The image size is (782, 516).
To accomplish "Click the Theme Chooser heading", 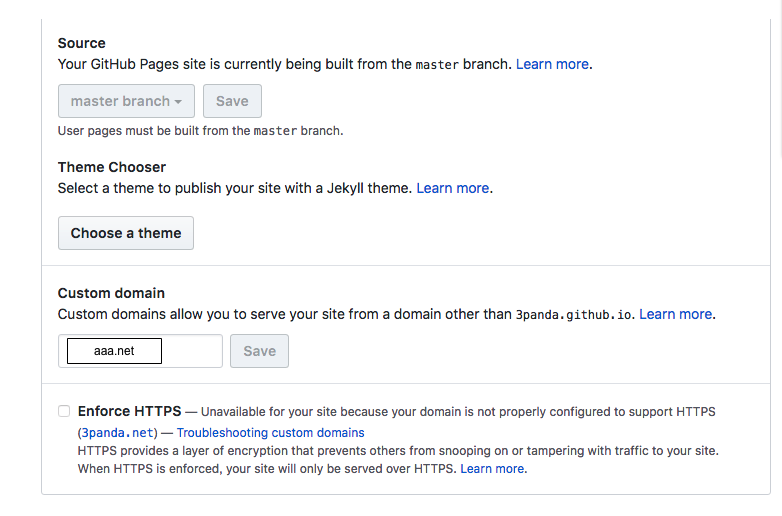I will coord(112,167).
